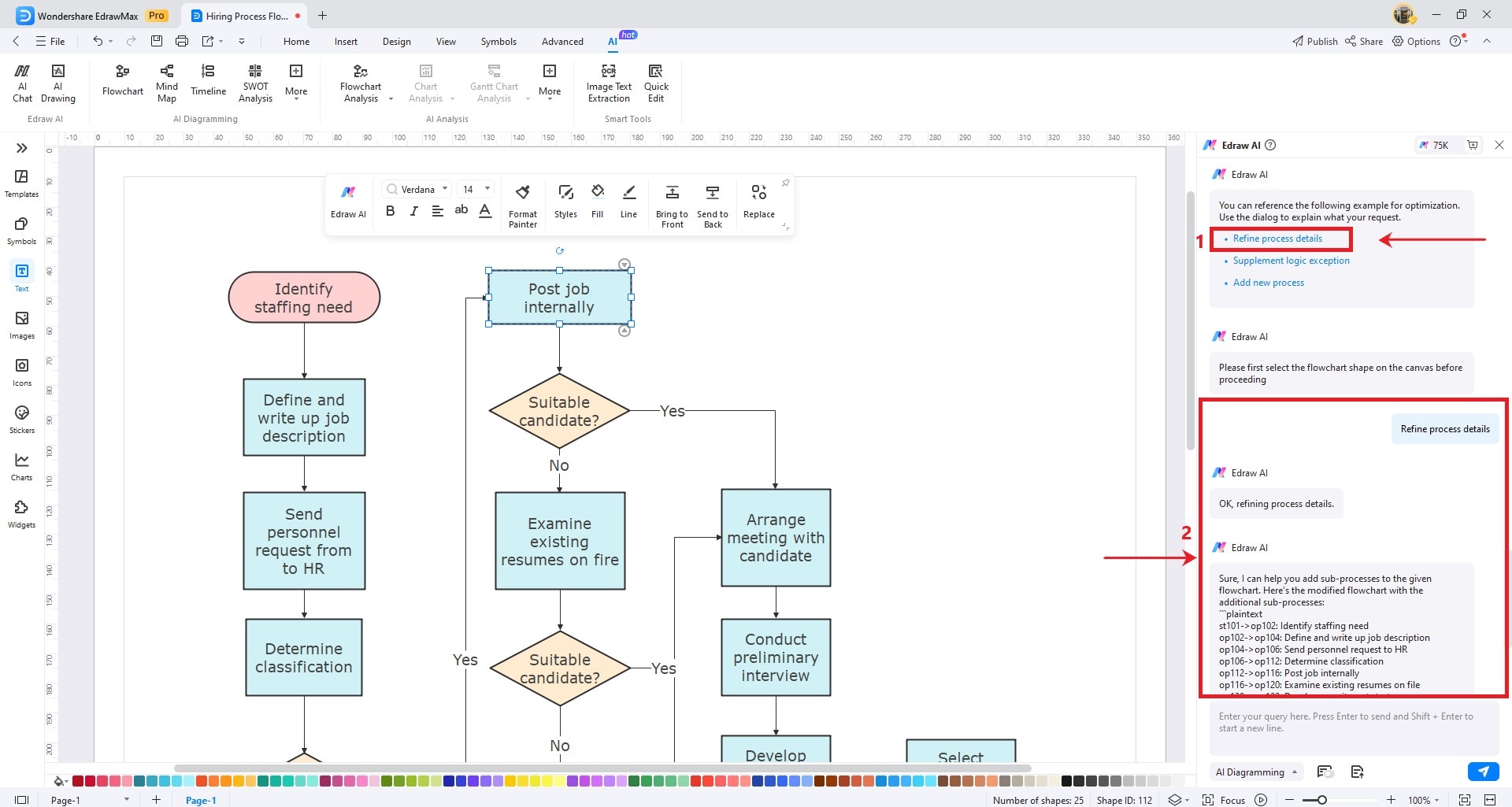Open the AI Chat tool
Viewport: 1512px width, 807px height.
pyautogui.click(x=22, y=83)
